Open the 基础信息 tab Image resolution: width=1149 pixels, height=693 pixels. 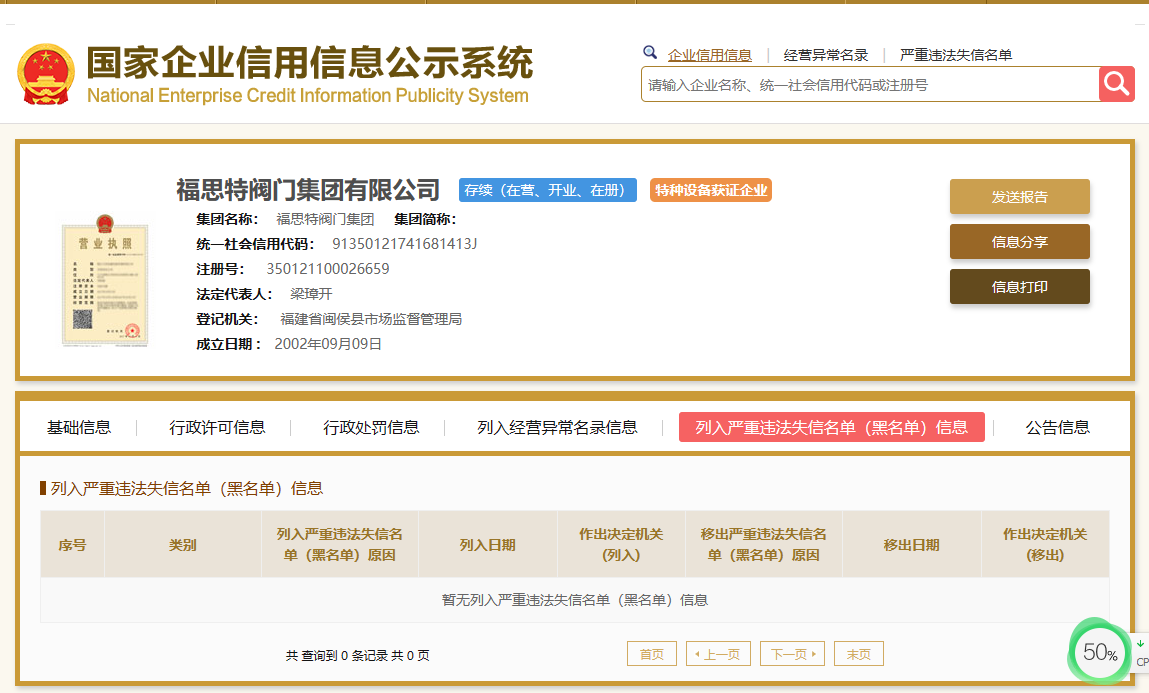[78, 427]
